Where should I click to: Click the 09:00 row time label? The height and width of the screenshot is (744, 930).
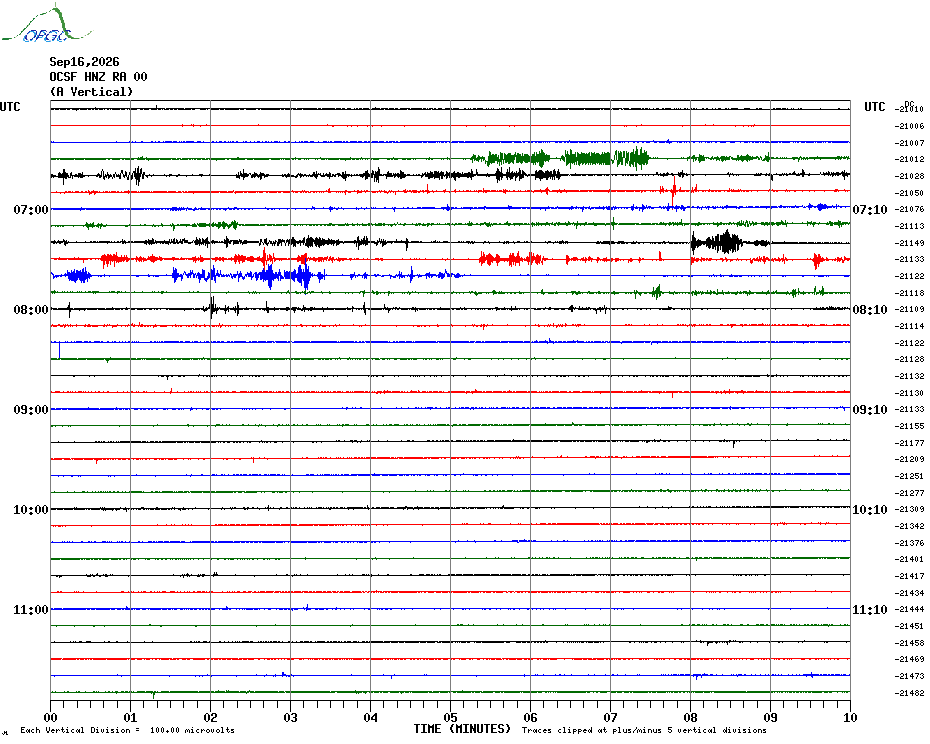pos(31,409)
